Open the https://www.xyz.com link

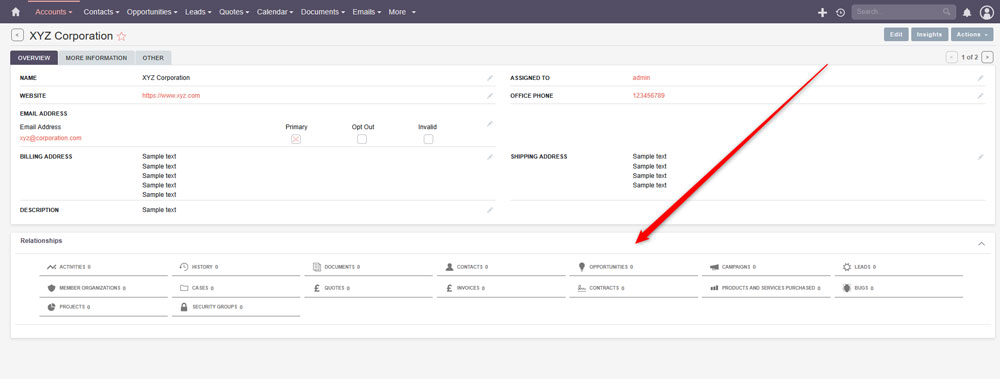click(171, 96)
